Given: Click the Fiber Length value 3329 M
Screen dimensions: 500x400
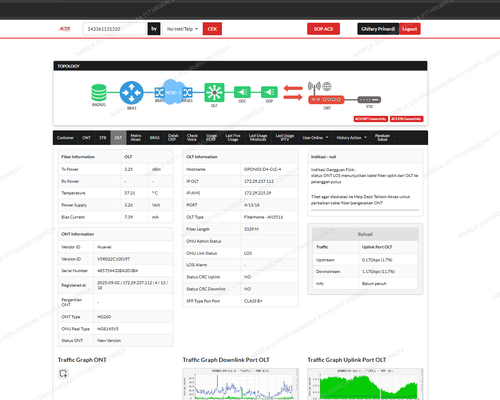Looking at the screenshot, I should pos(251,229).
